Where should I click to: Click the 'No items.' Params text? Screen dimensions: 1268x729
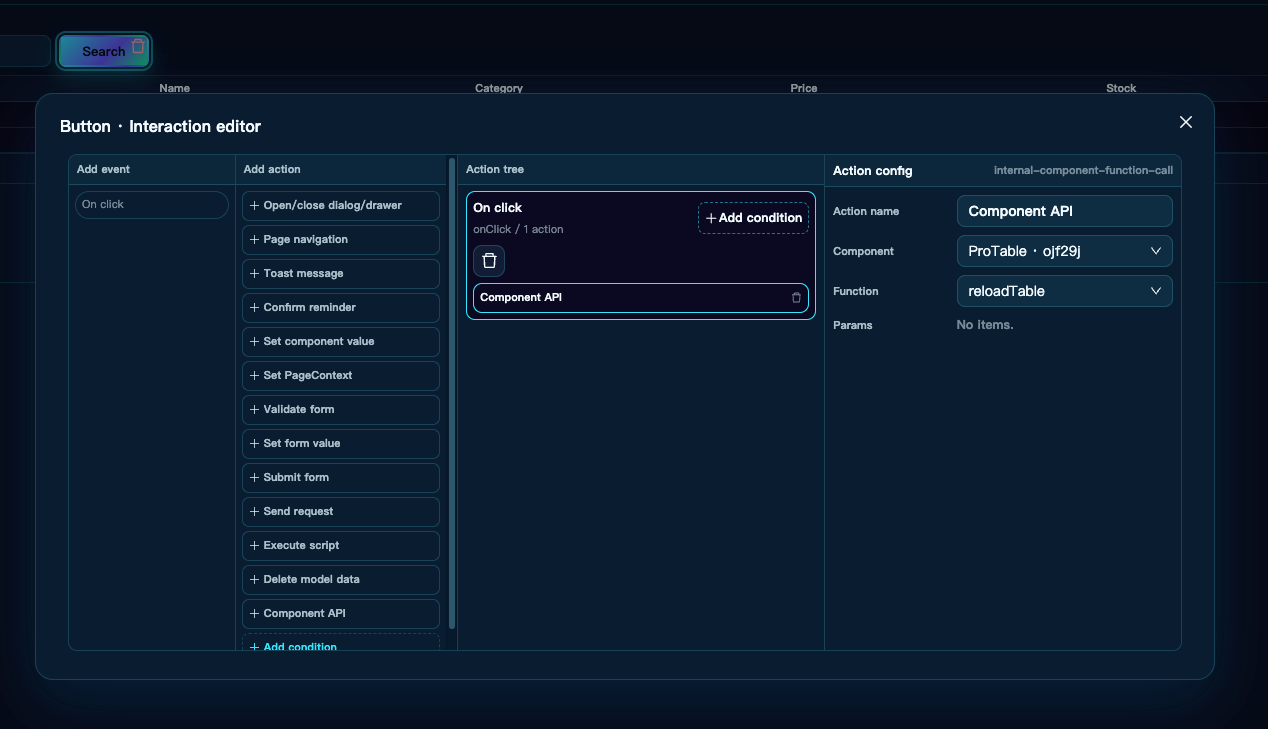pos(985,325)
